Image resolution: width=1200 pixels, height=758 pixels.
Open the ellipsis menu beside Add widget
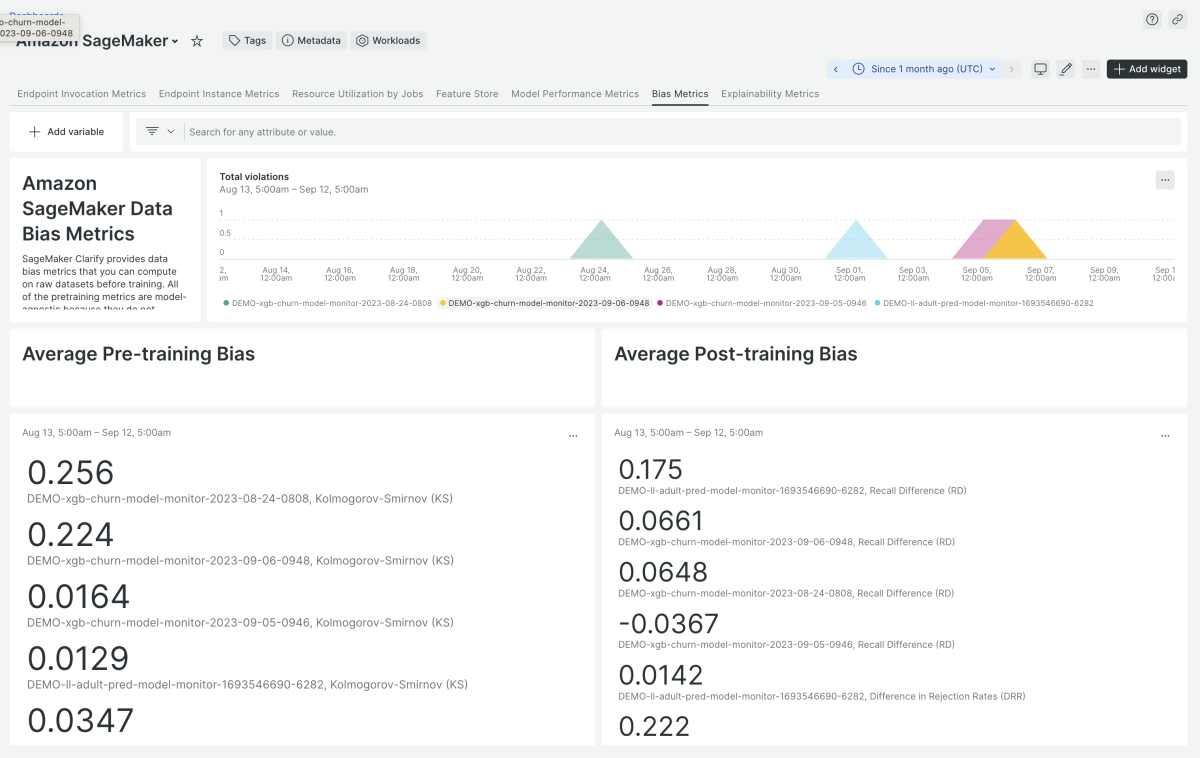pos(1091,69)
